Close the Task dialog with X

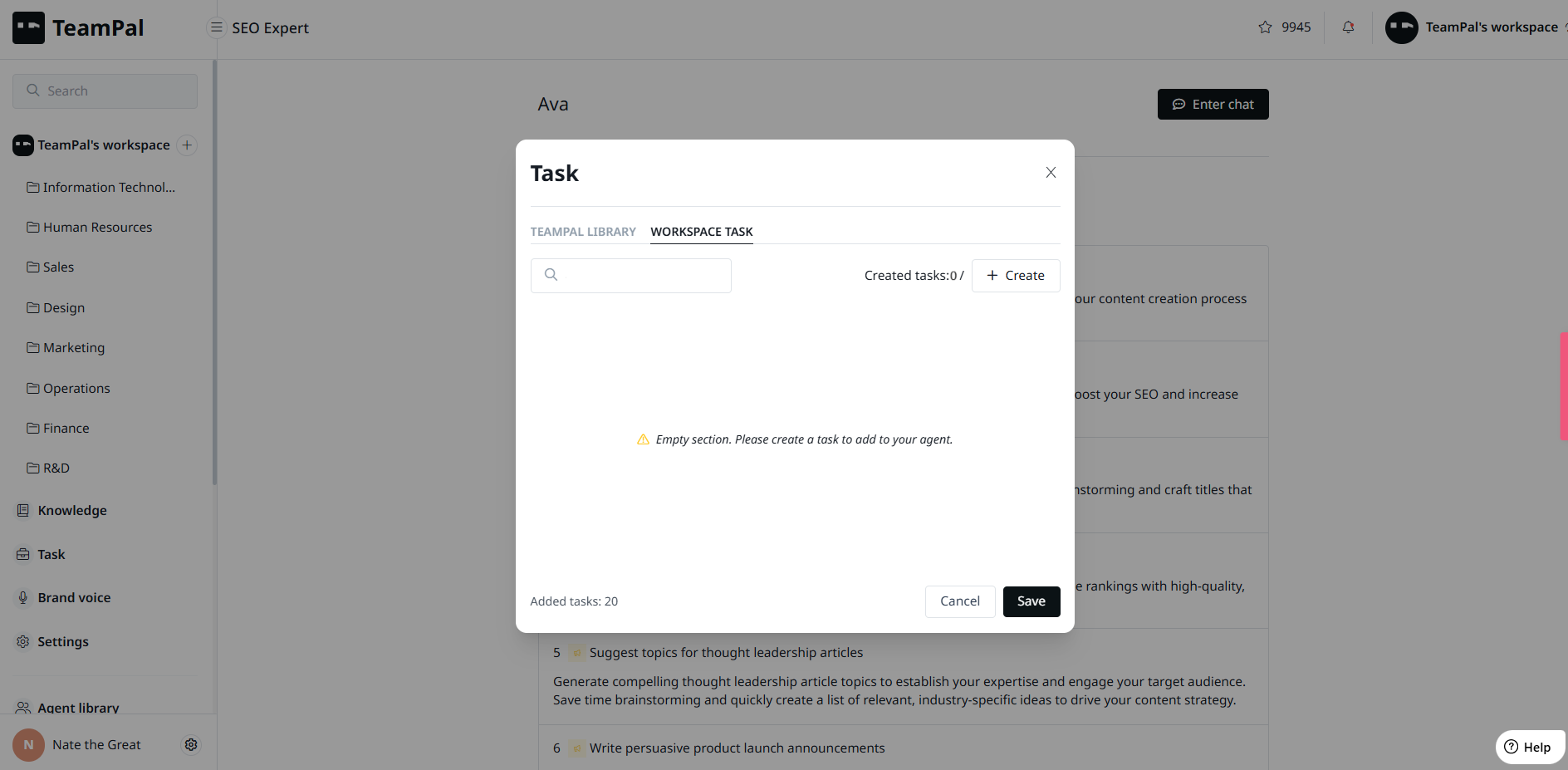1051,173
